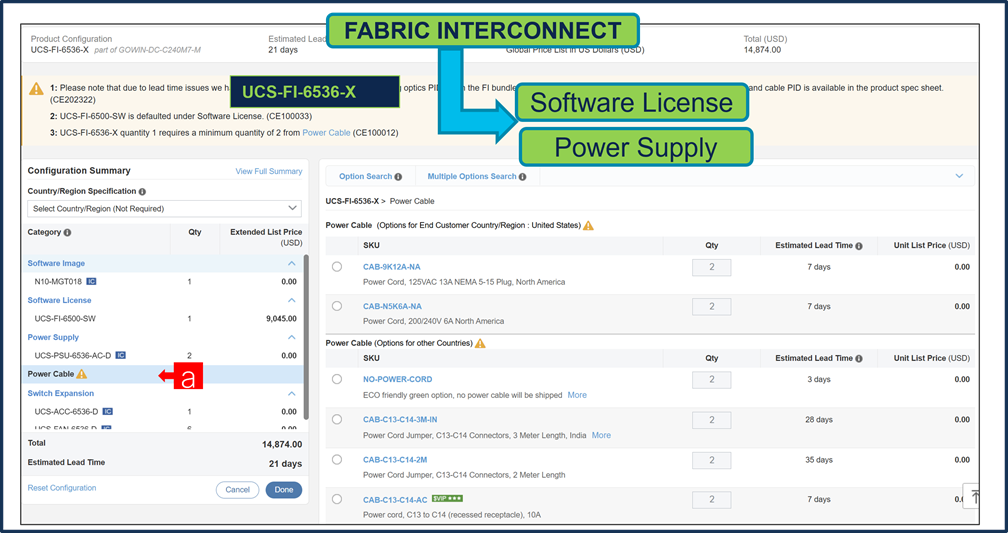This screenshot has height=533, width=1008.
Task: Open the Software License category
Action: (59, 300)
